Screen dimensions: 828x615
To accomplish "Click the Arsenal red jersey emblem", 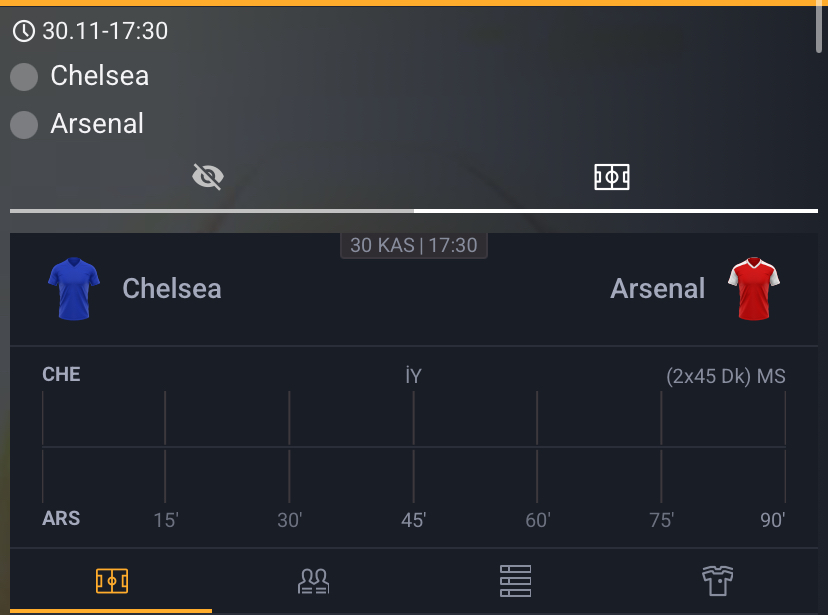I will tap(756, 289).
